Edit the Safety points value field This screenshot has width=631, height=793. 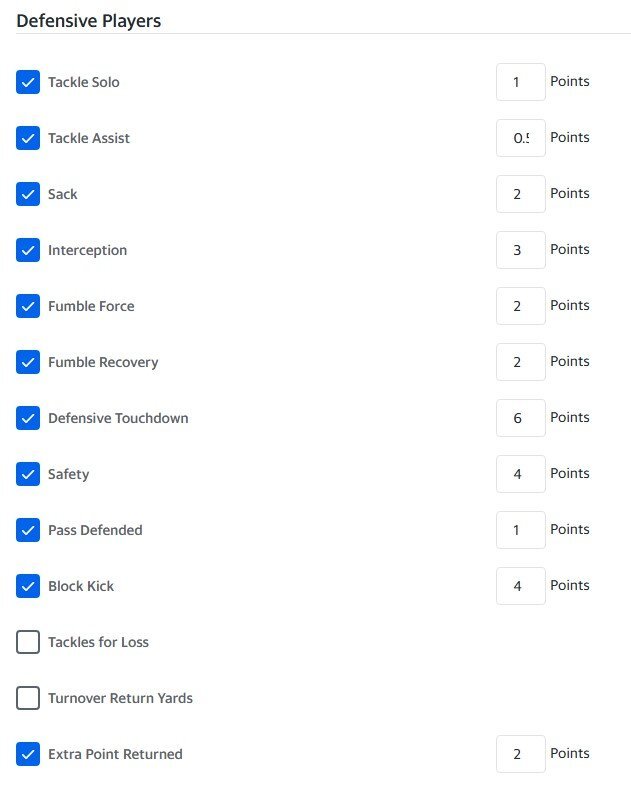pos(521,474)
